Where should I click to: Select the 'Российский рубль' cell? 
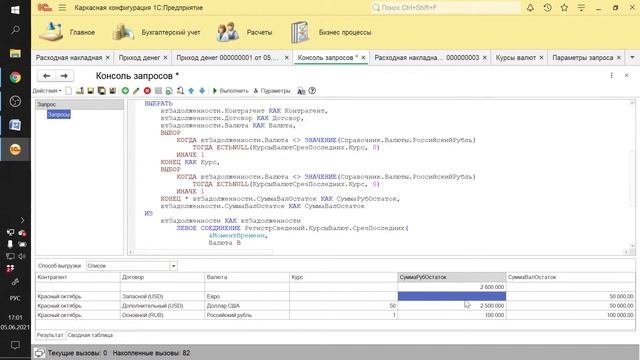coord(247,315)
